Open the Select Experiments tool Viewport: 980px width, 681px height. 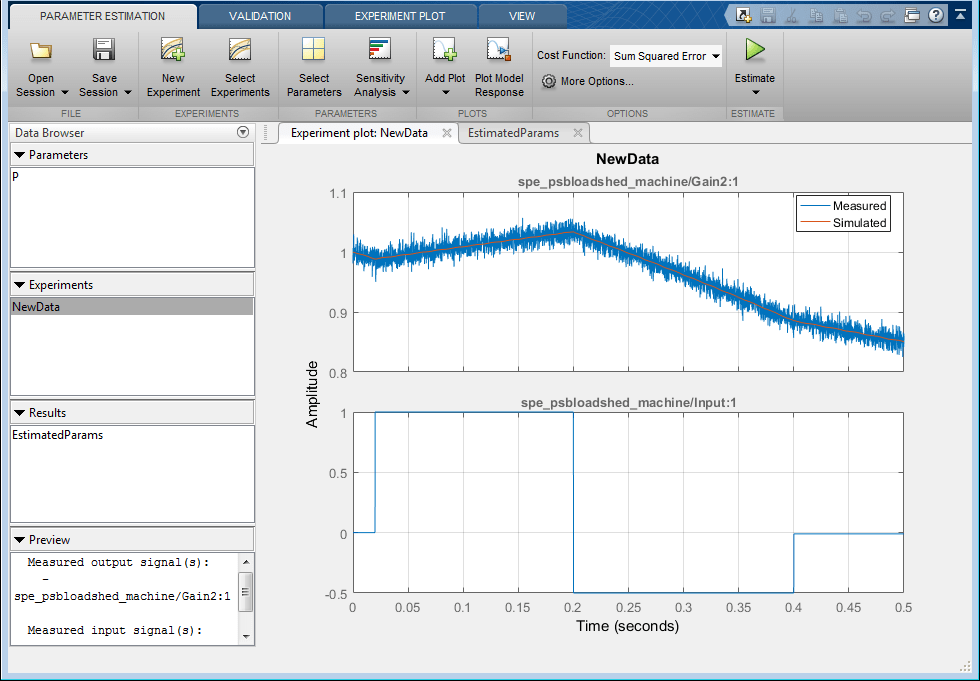click(x=240, y=52)
